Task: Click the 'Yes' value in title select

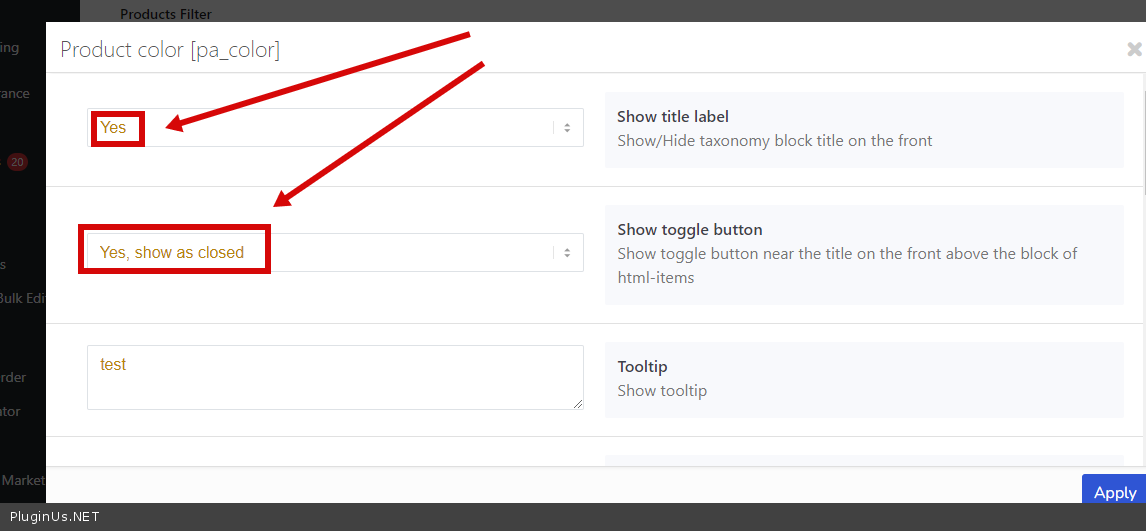Action: [114, 128]
